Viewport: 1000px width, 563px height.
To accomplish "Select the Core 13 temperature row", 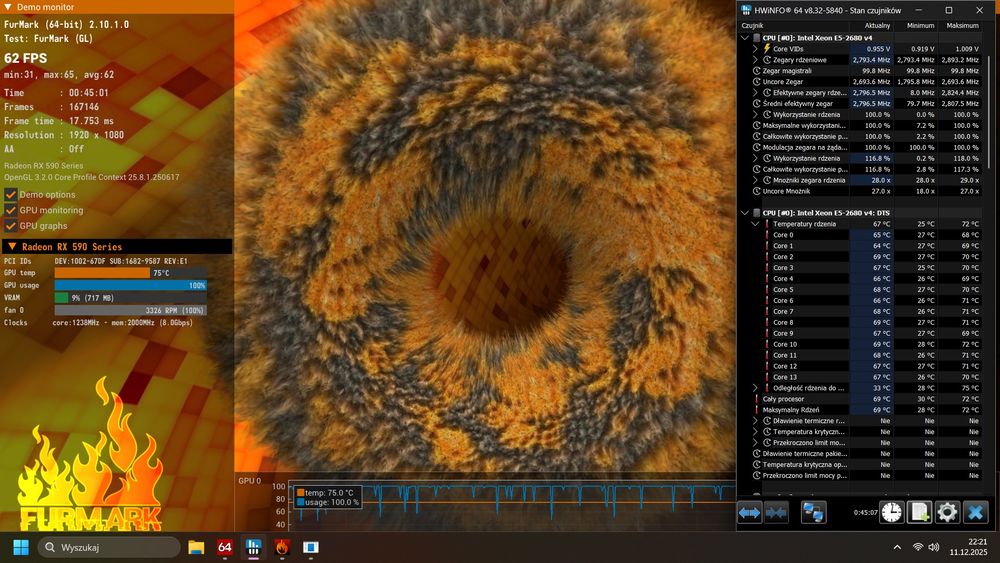I will coord(860,377).
